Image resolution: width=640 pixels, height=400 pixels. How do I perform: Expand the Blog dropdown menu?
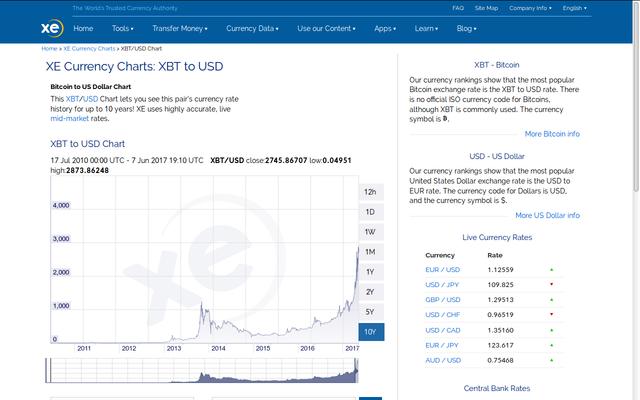(466, 29)
